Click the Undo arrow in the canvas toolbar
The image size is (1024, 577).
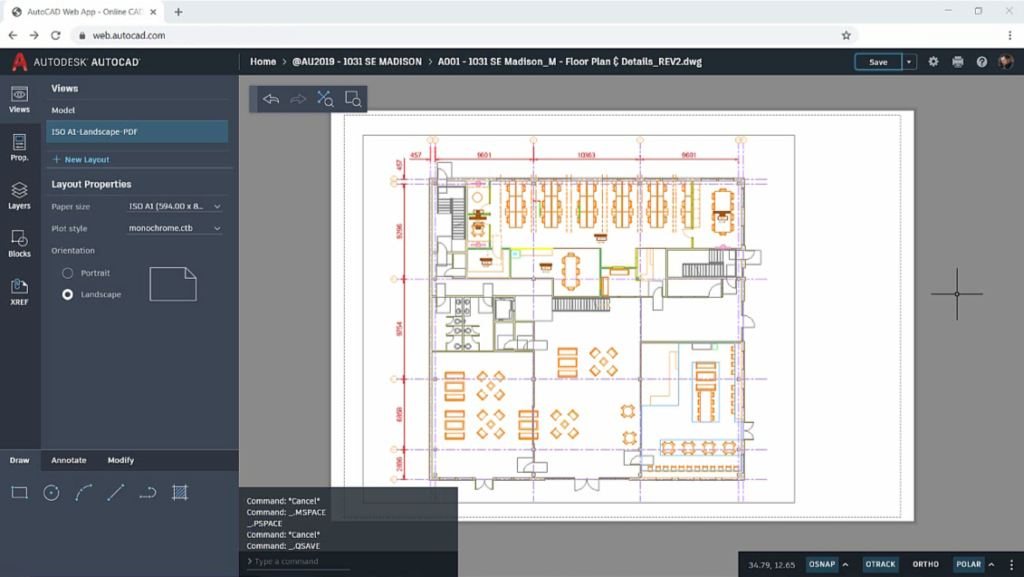tap(269, 98)
